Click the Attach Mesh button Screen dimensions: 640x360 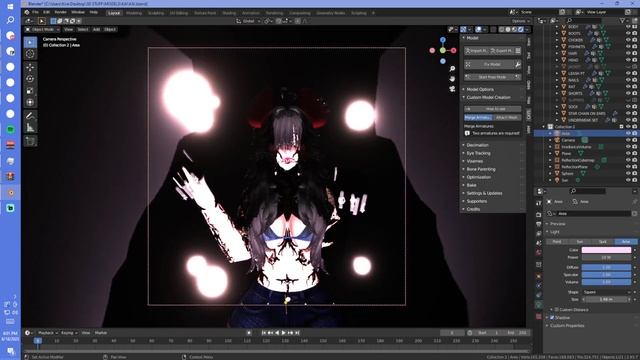(x=507, y=118)
